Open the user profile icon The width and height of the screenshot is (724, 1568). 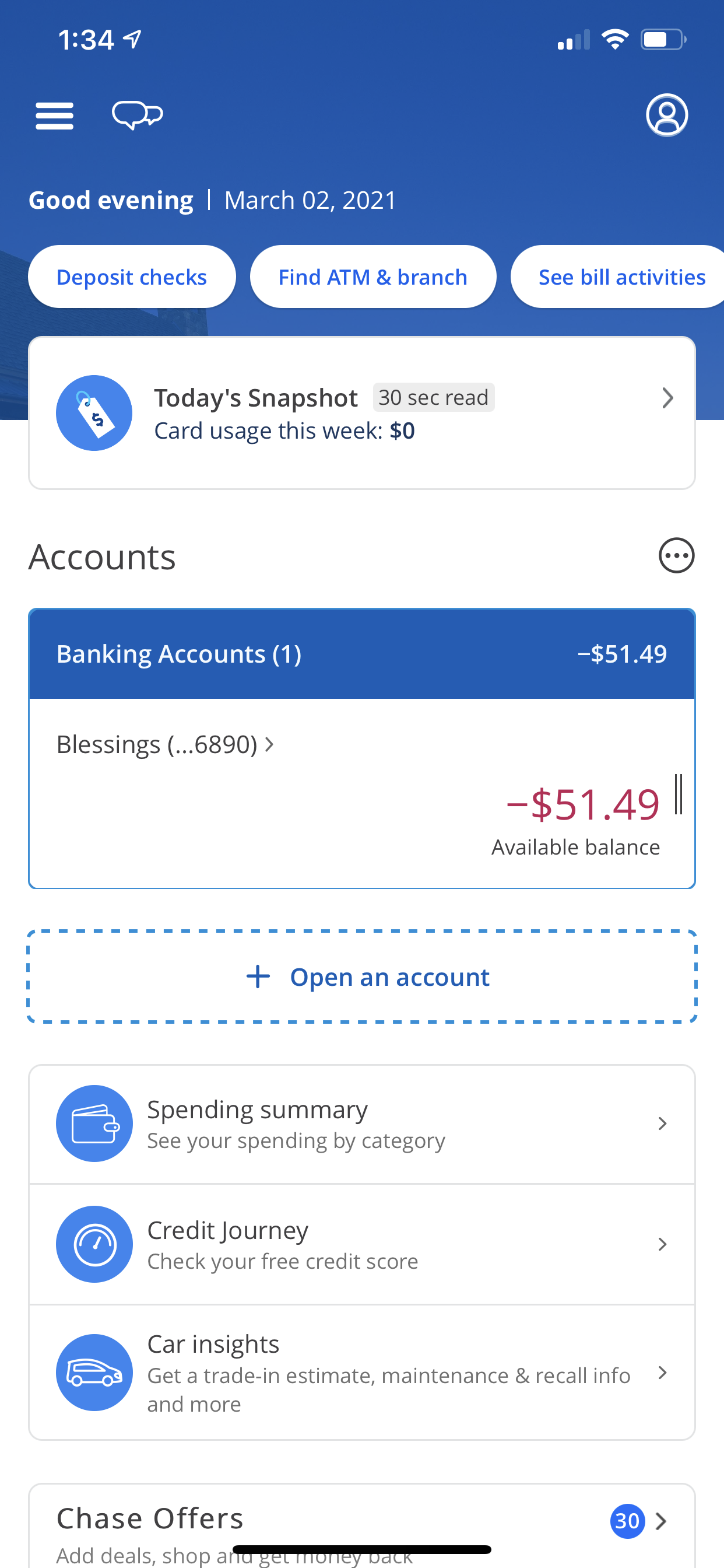pos(667,115)
